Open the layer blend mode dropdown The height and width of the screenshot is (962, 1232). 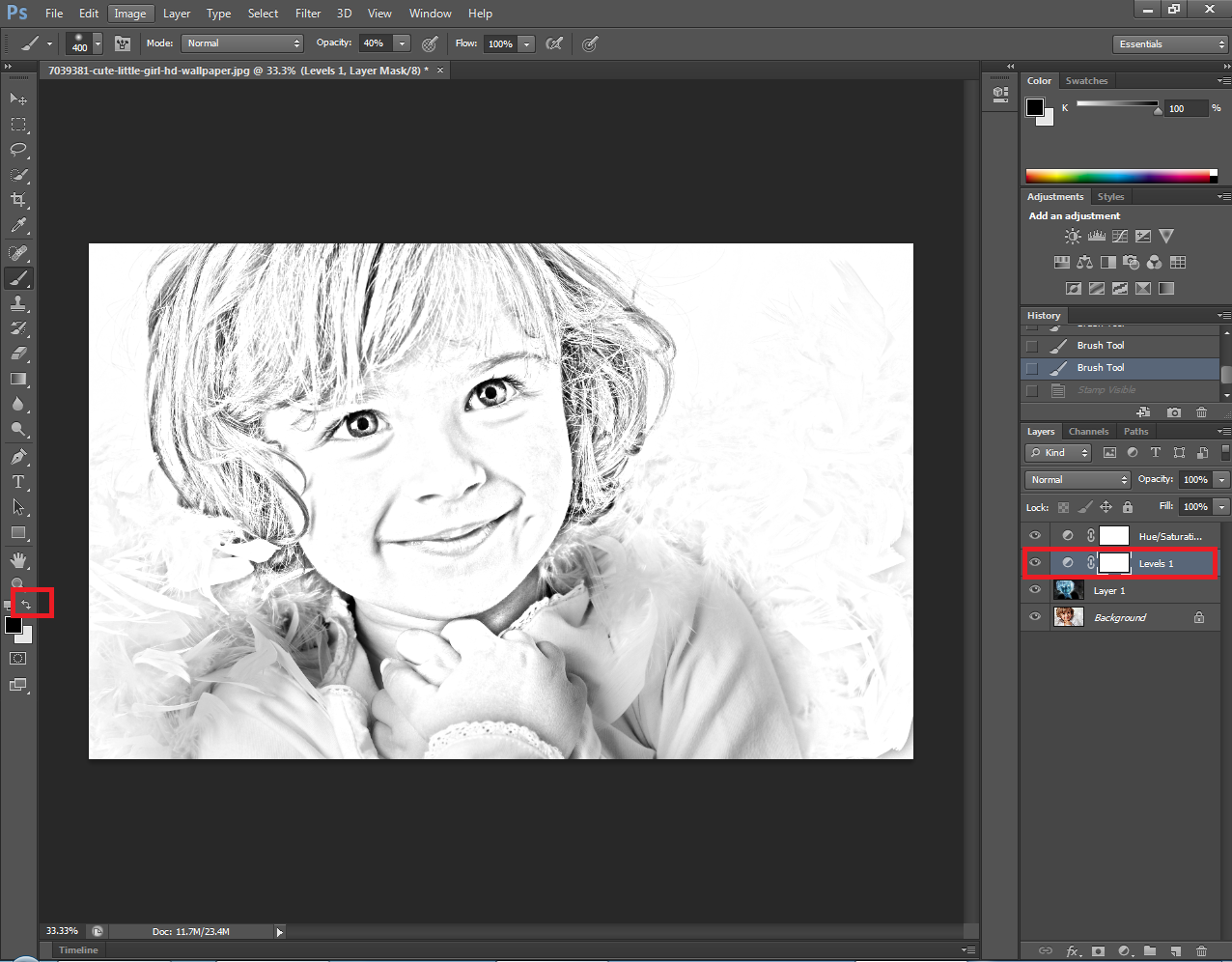[1077, 480]
